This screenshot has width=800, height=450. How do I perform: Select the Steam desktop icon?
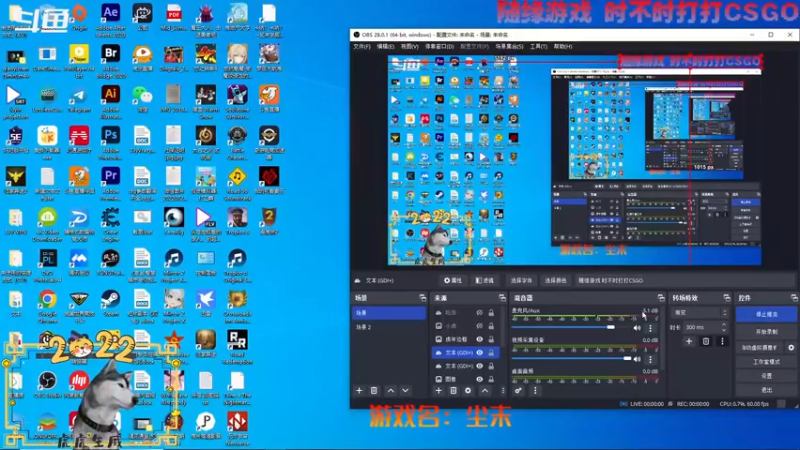pyautogui.click(x=111, y=304)
